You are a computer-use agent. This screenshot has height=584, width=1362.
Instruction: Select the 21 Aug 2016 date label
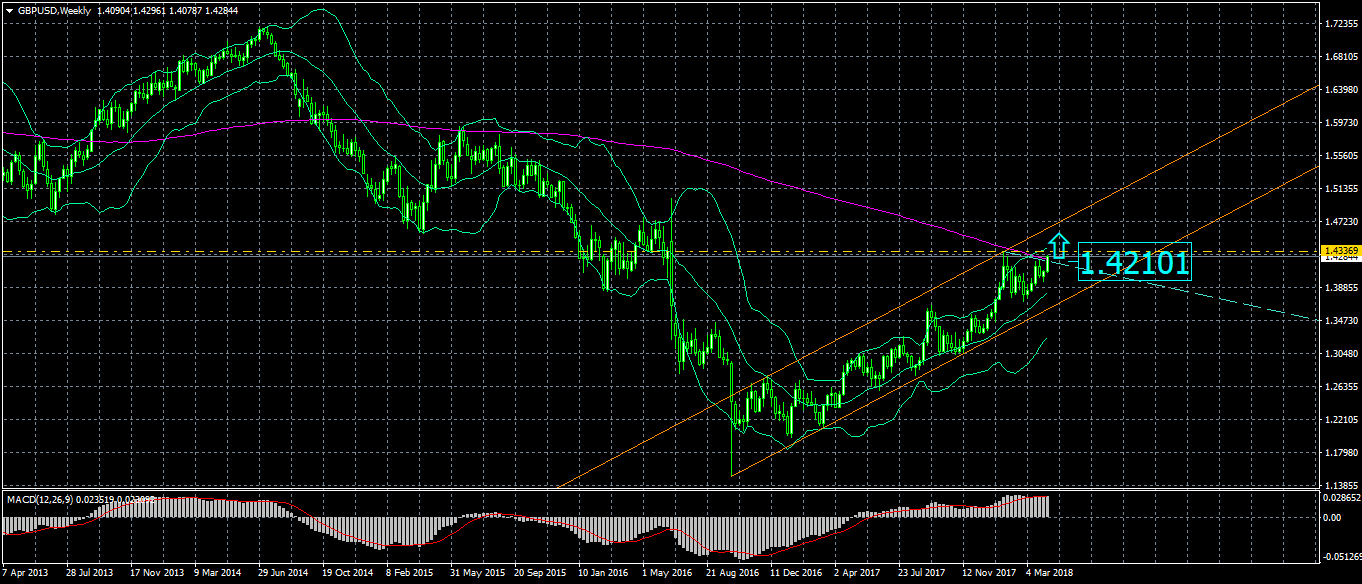[731, 574]
